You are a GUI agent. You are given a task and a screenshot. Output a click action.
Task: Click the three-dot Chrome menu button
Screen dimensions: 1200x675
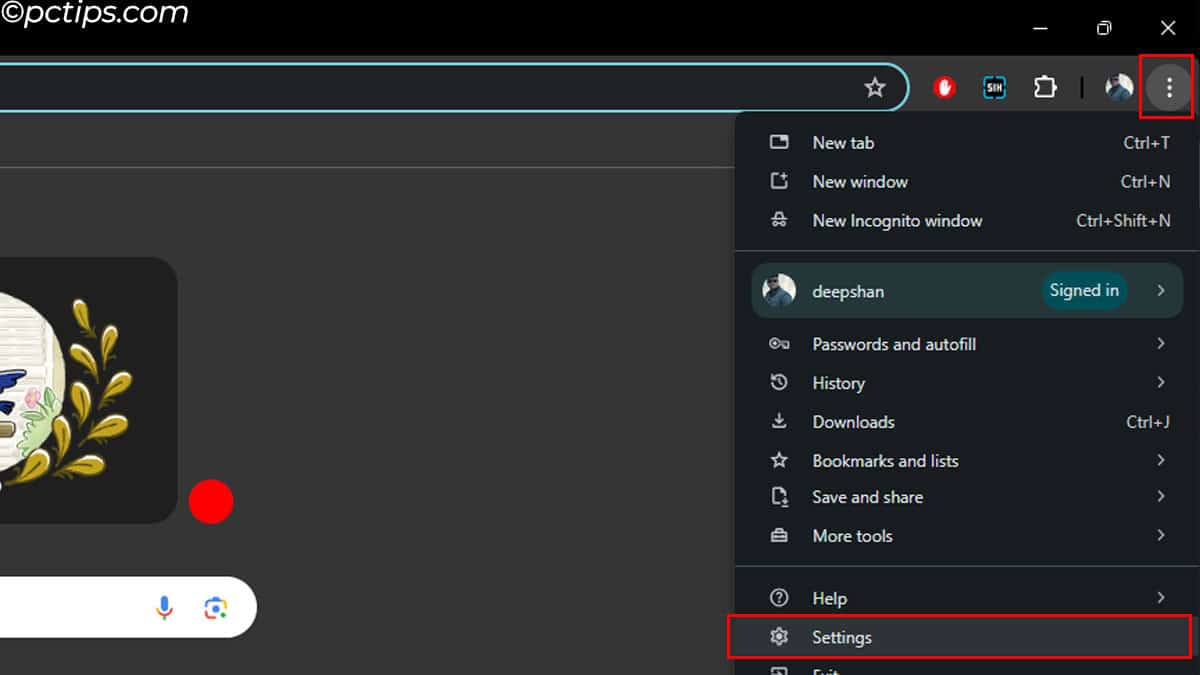[x=1168, y=88]
